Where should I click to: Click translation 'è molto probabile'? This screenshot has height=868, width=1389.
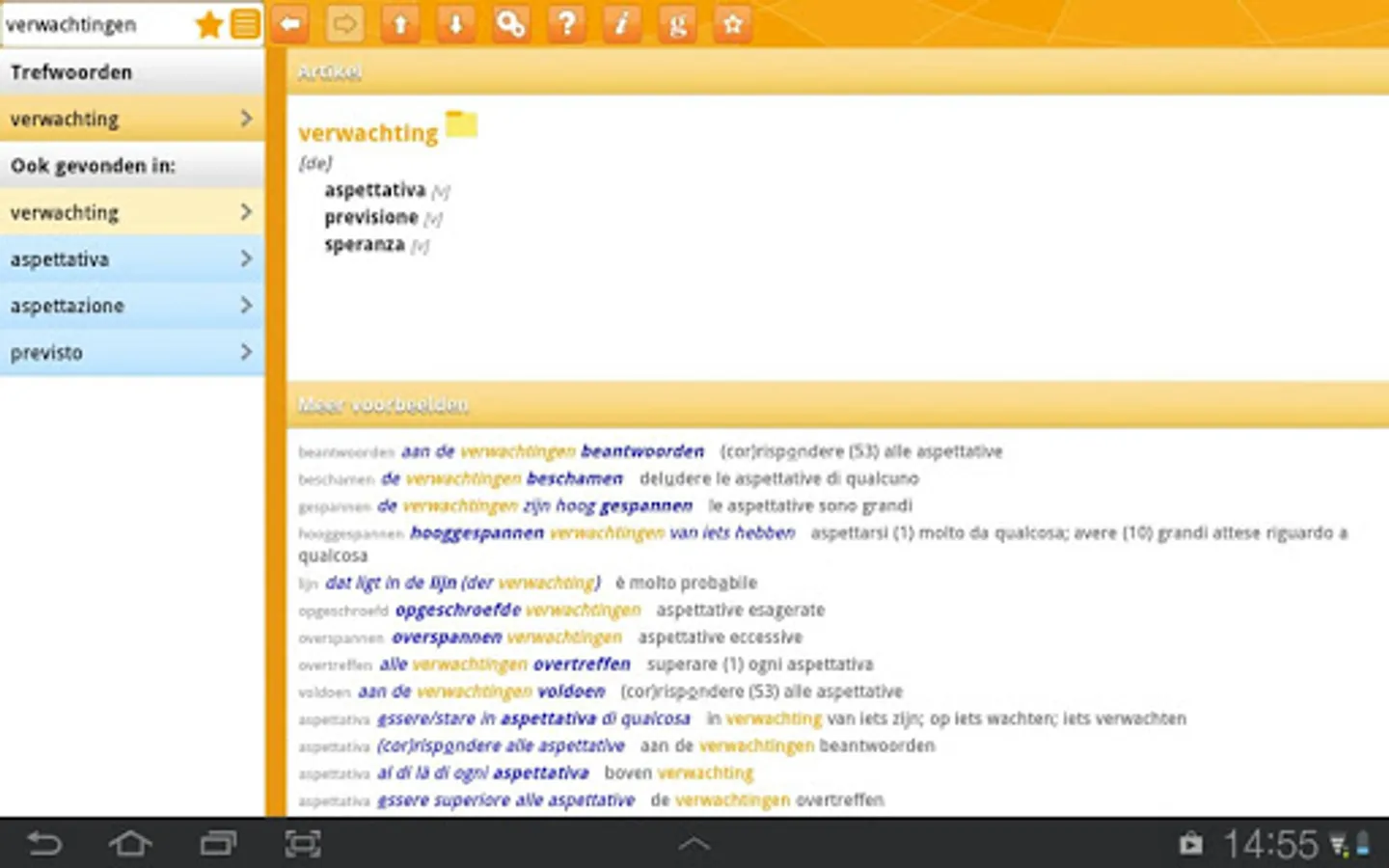click(686, 583)
